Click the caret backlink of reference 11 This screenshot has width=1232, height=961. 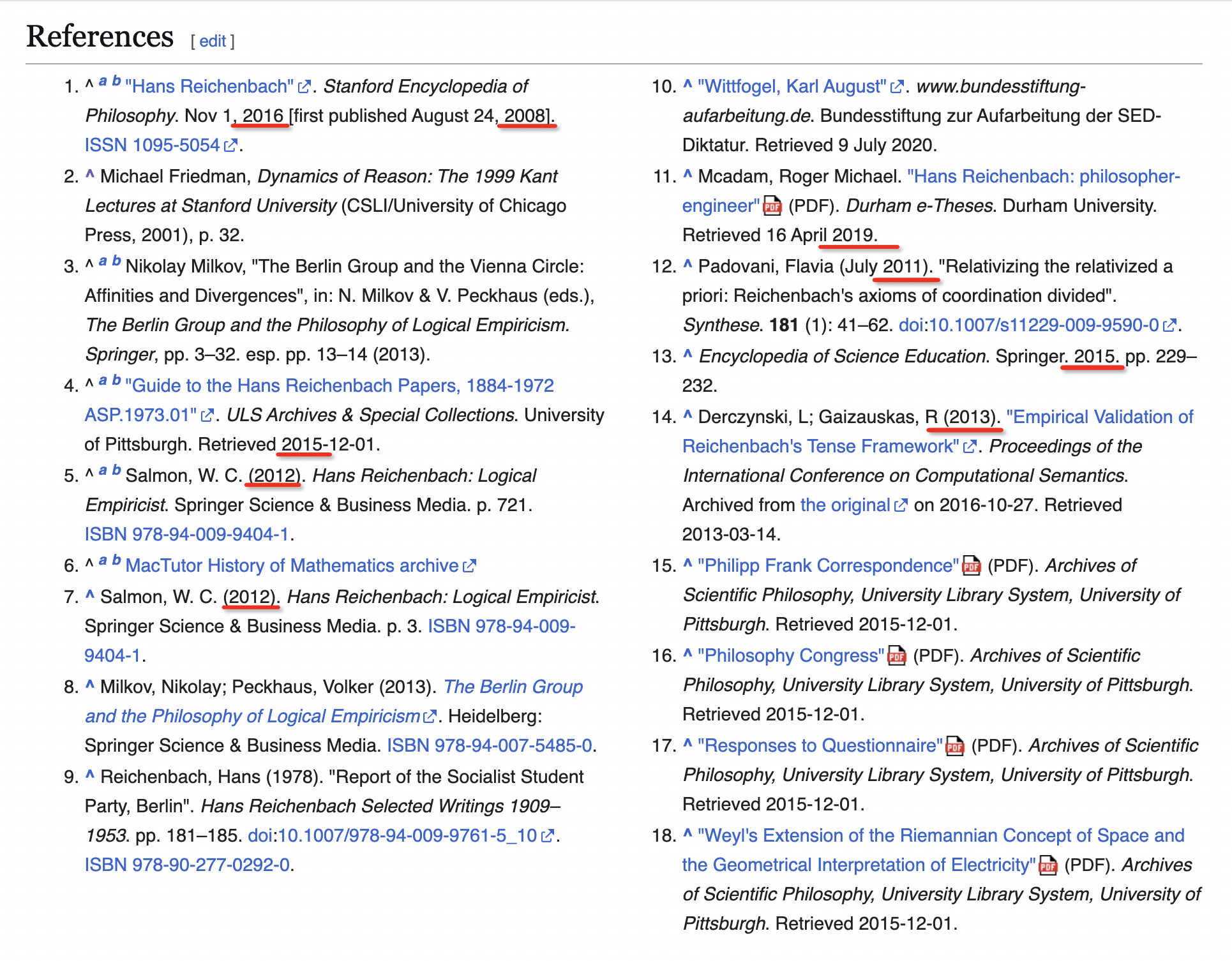(x=687, y=175)
